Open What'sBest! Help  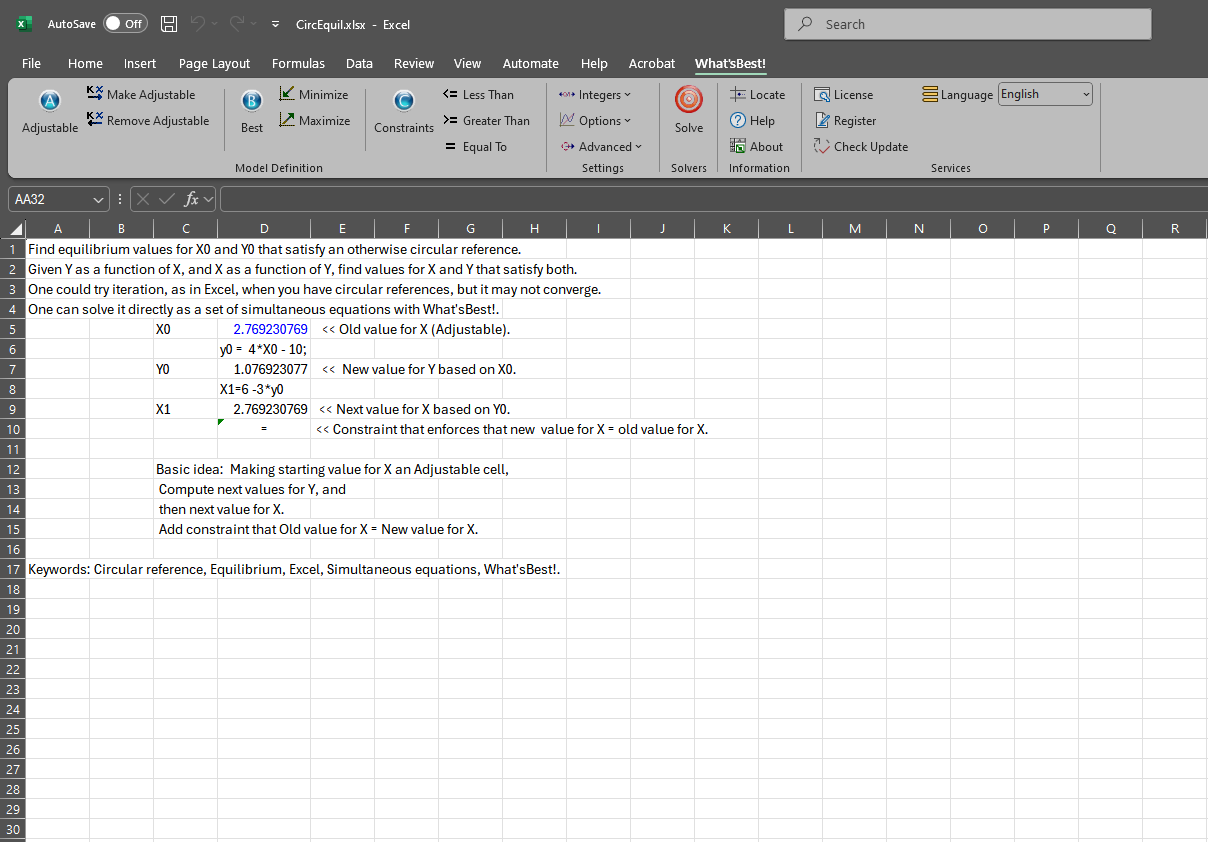pyautogui.click(x=753, y=120)
